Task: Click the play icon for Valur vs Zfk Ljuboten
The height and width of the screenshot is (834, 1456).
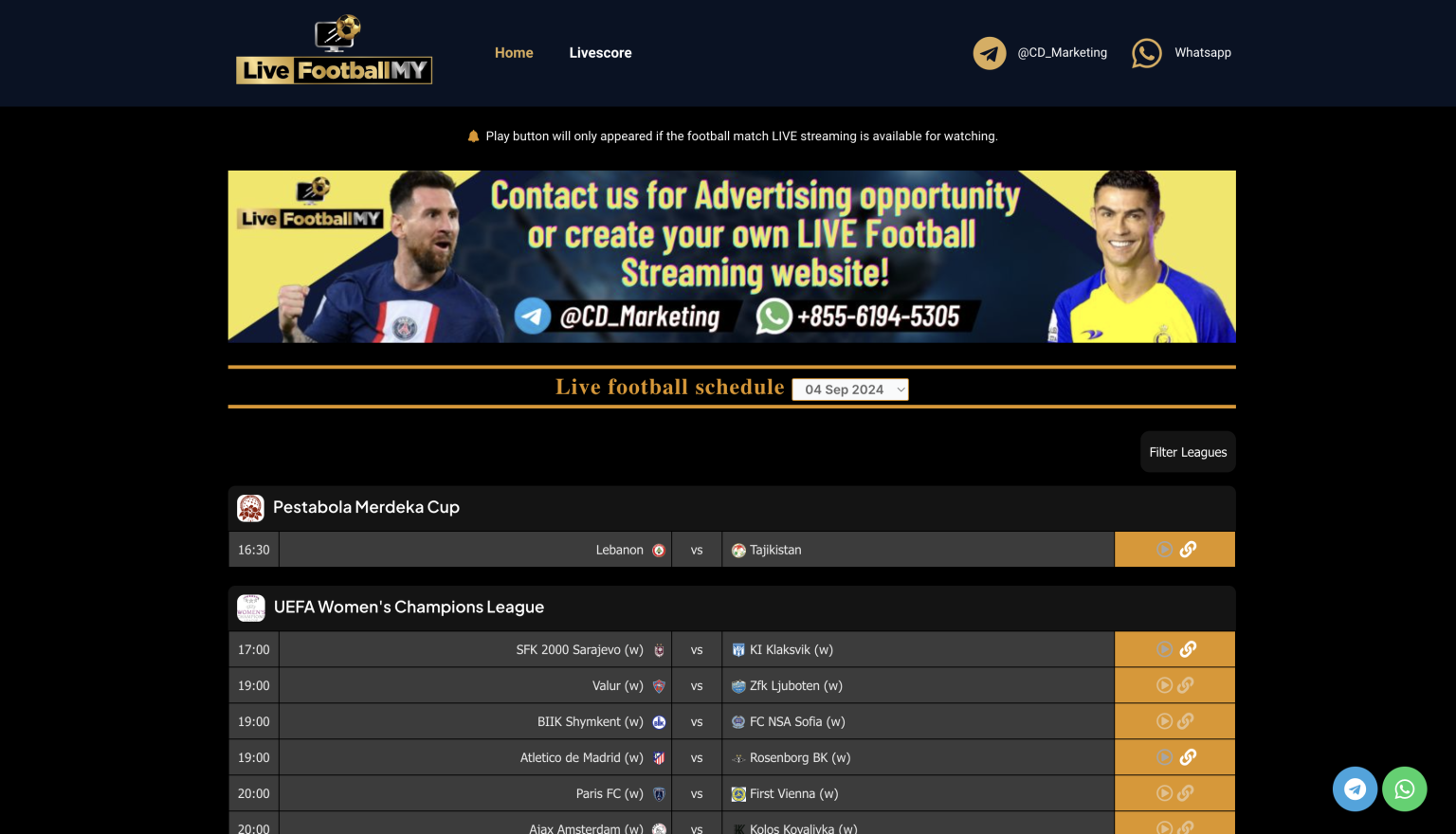Action: pos(1164,685)
